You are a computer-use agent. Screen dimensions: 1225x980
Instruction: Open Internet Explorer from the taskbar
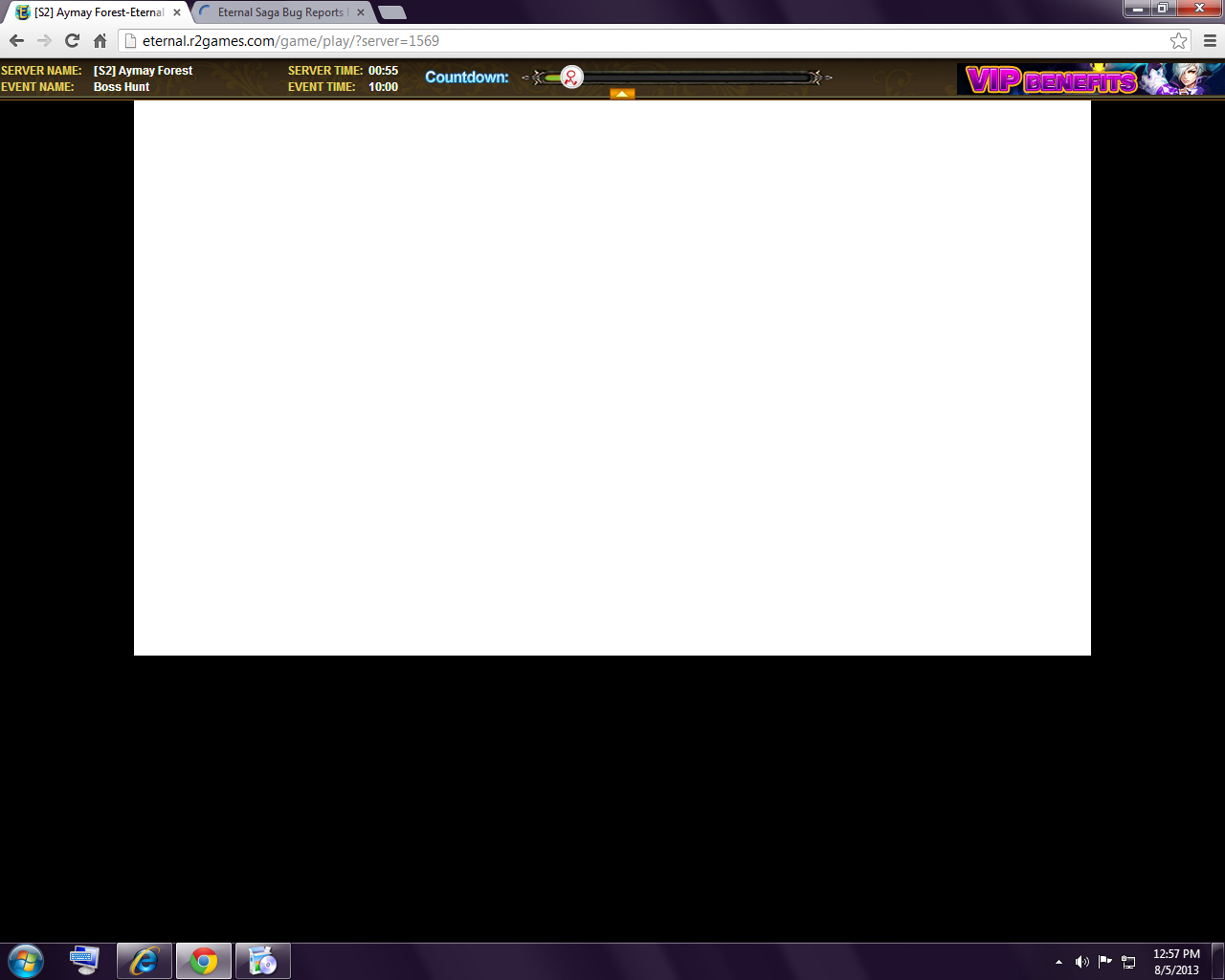(x=144, y=961)
